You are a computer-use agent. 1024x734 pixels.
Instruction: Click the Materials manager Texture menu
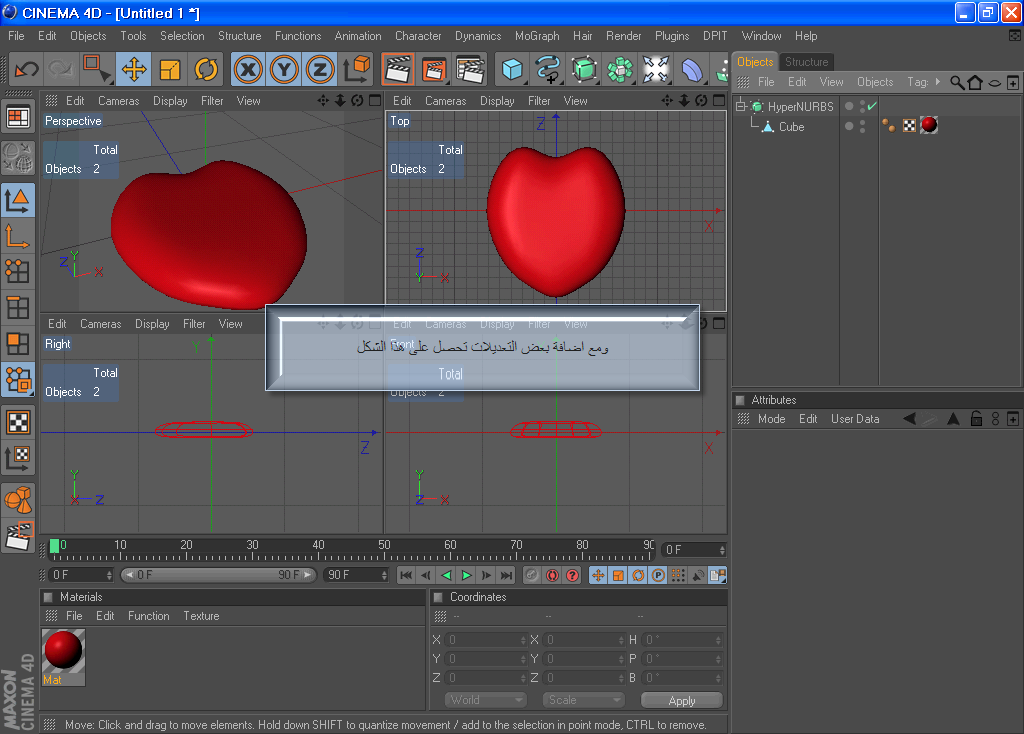pyautogui.click(x=201, y=616)
